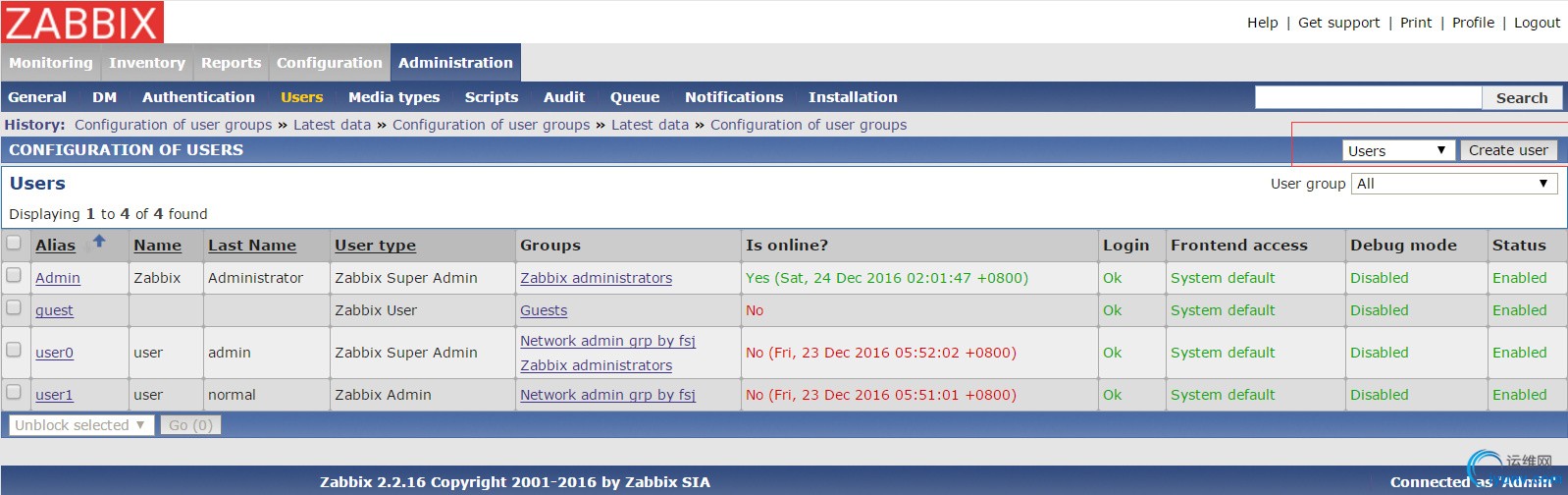Check the Admin user row checkbox
1568x495 pixels.
pyautogui.click(x=14, y=275)
